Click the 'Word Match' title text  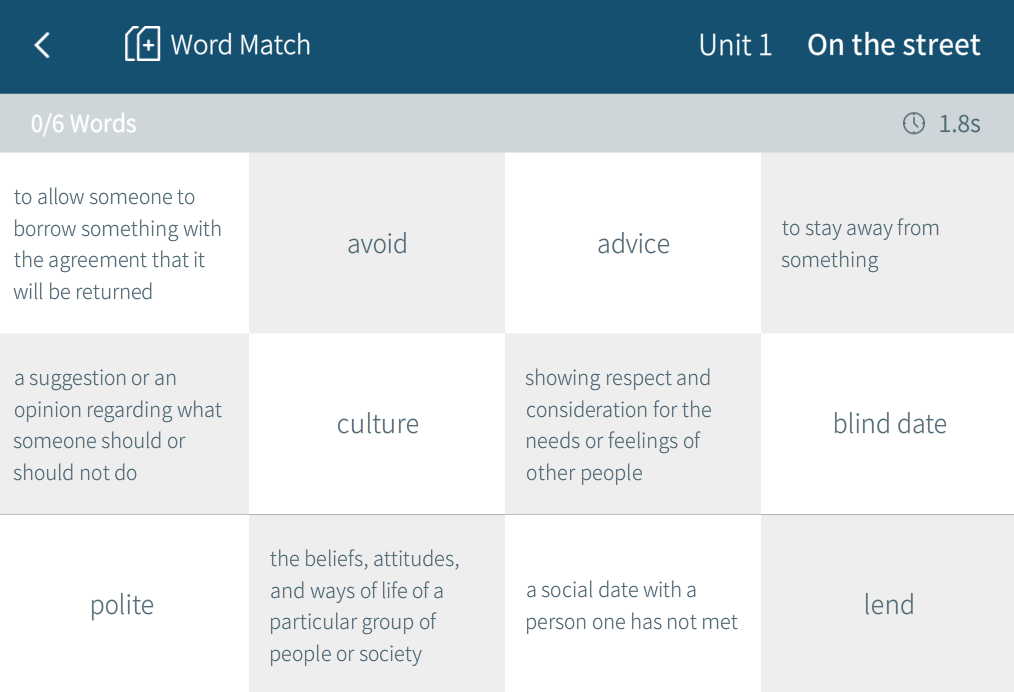(240, 45)
